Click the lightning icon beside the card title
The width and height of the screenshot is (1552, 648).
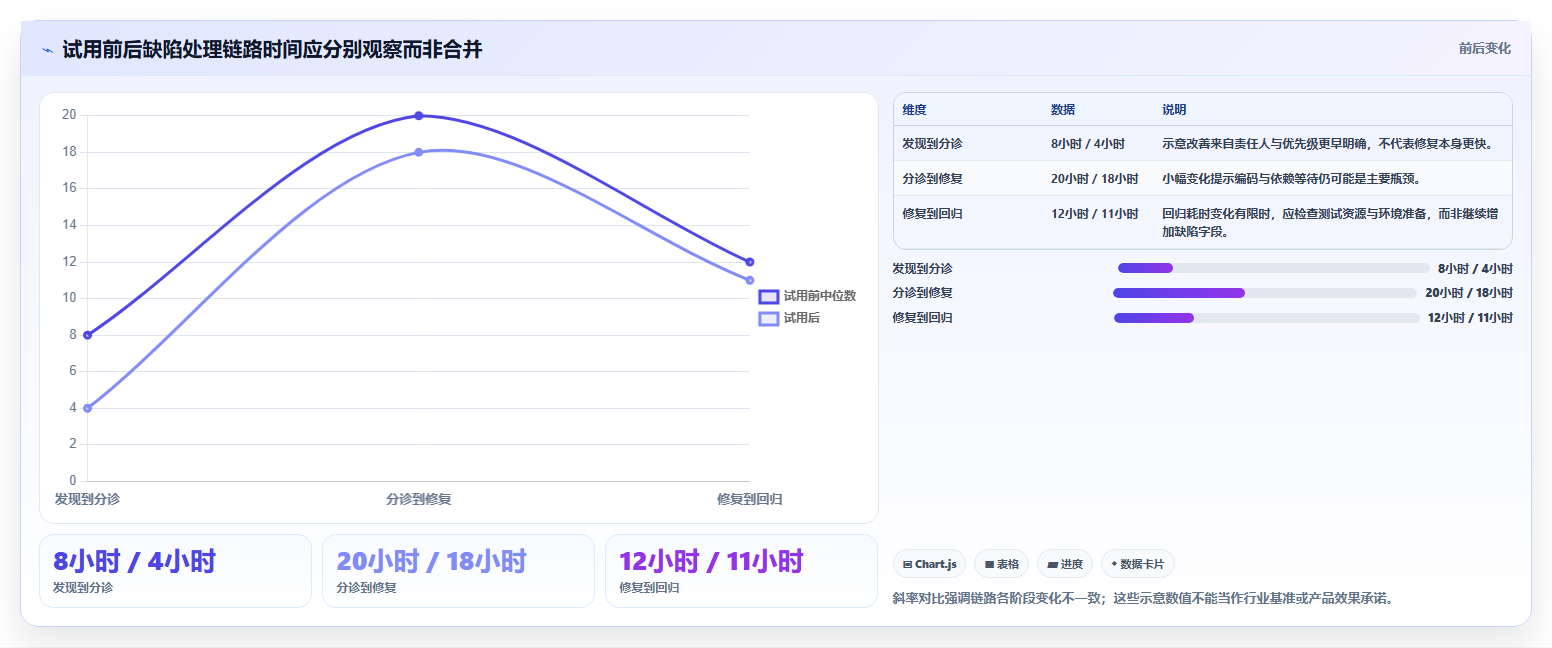click(x=48, y=50)
